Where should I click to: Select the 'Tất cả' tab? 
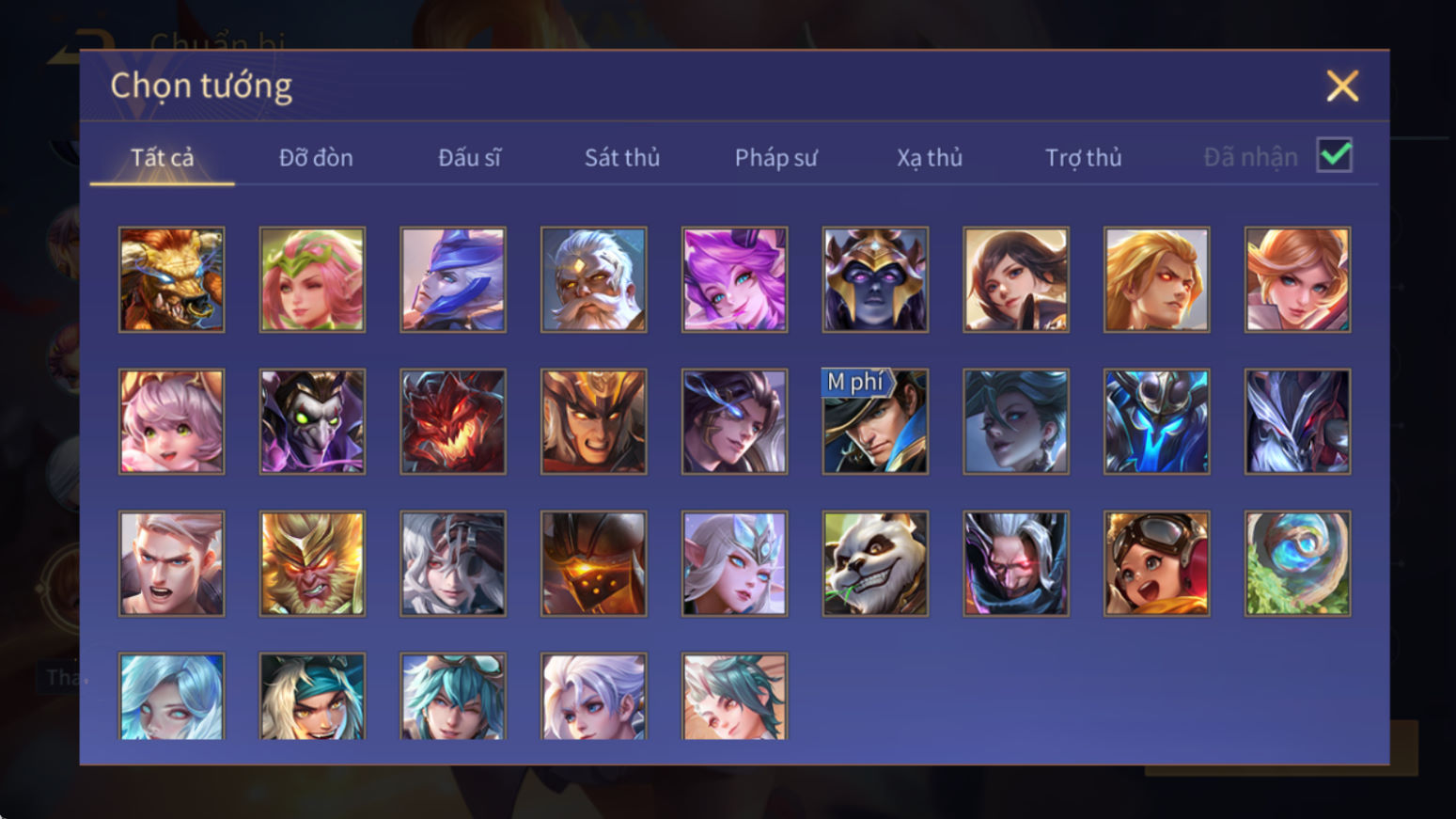(162, 157)
